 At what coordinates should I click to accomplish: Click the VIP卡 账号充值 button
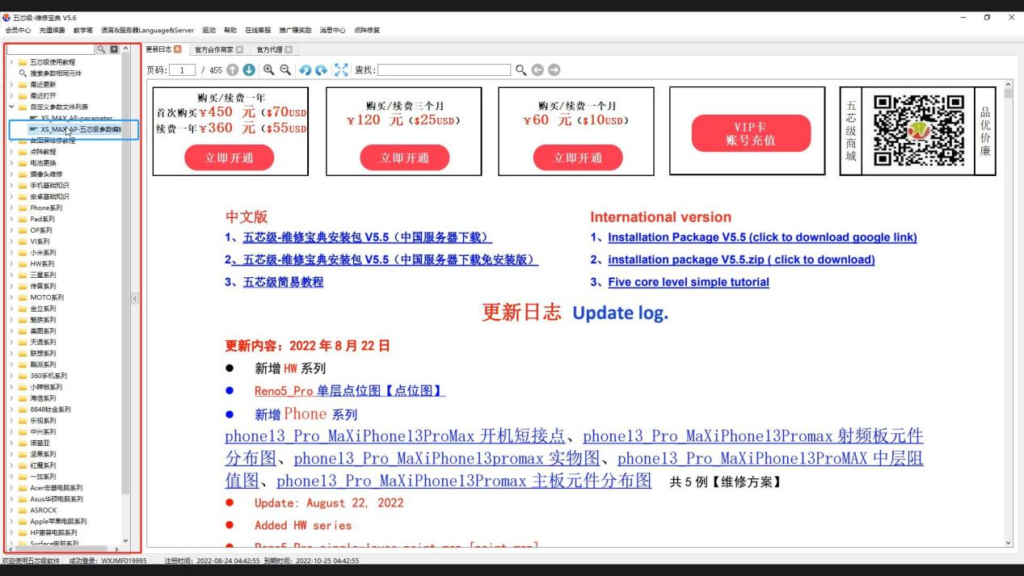click(x=751, y=133)
